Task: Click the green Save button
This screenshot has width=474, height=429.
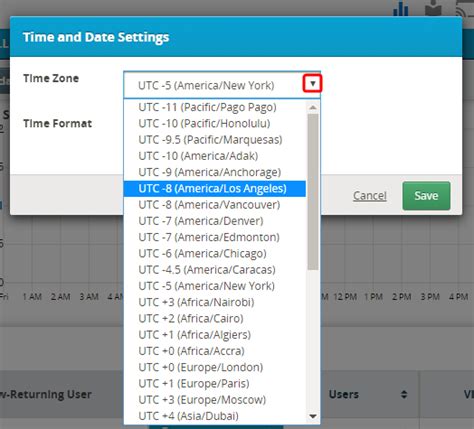Action: (x=426, y=196)
